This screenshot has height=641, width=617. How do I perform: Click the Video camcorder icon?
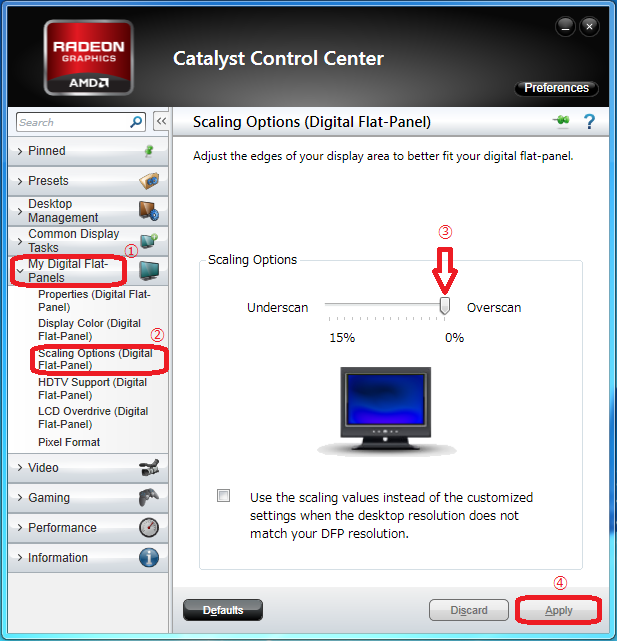click(x=149, y=468)
